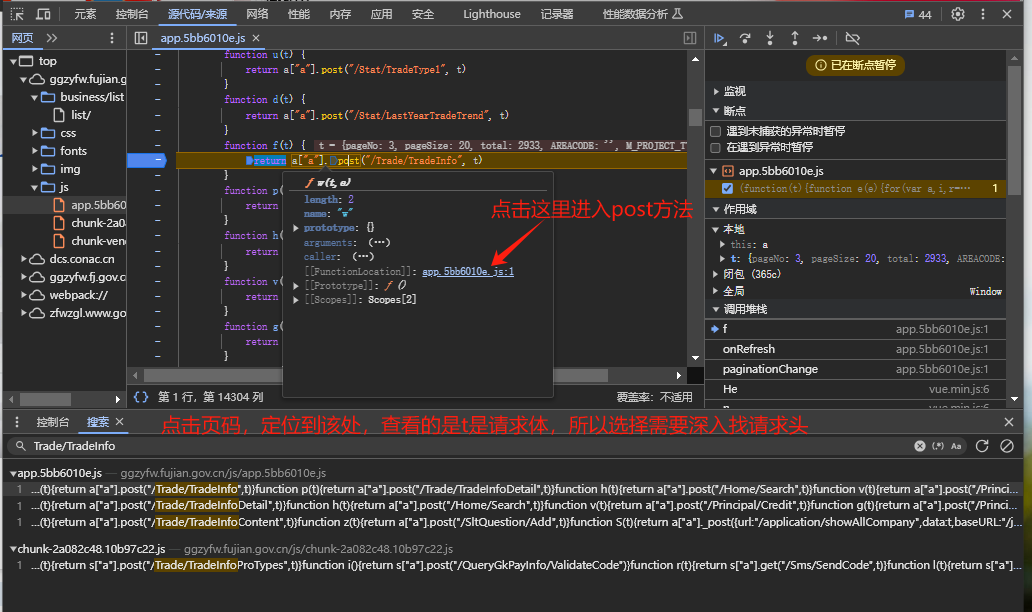Collapse the 本地 scope
Viewport: 1032px width, 612px height.
716,229
